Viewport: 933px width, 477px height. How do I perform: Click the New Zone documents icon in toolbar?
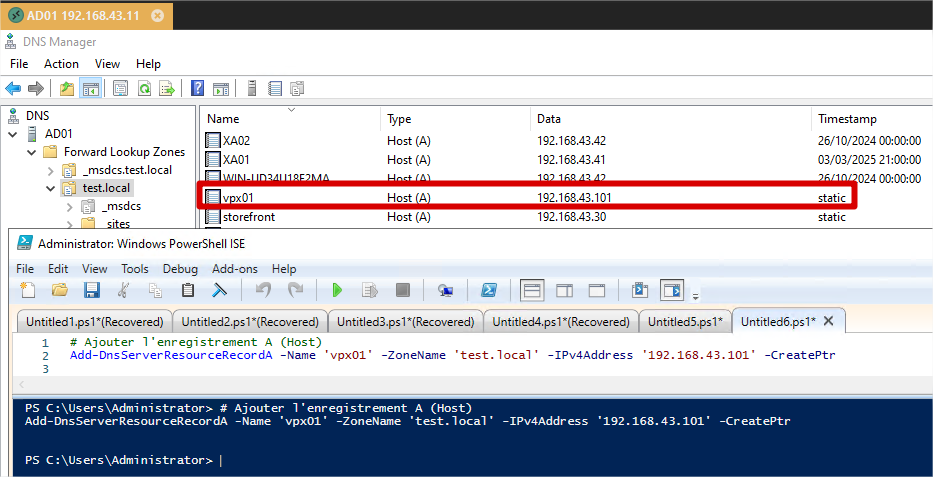(x=297, y=89)
